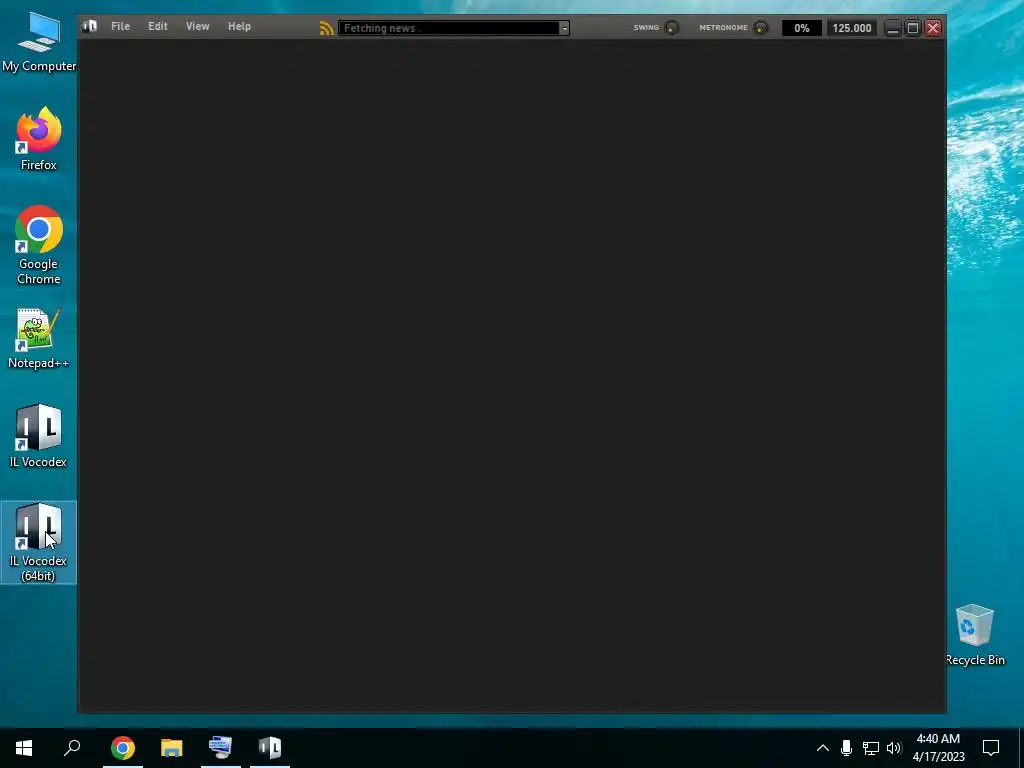1024x768 pixels.
Task: Adjust the Metronome knob
Action: pyautogui.click(x=760, y=27)
